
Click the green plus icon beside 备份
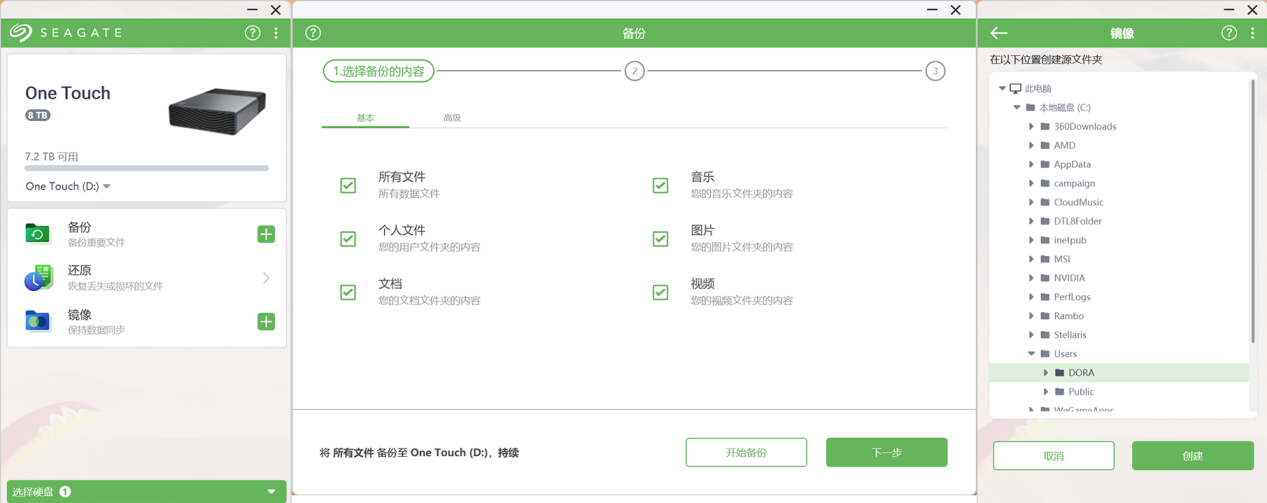click(266, 234)
